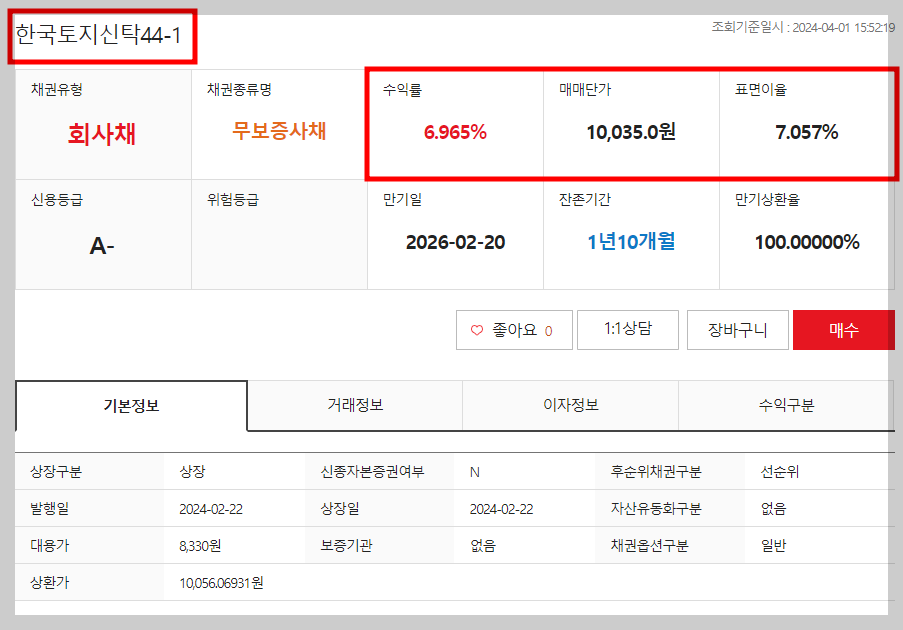The width and height of the screenshot is (903, 630).
Task: Click the maturity date 2026-02-20
Action: (x=455, y=242)
